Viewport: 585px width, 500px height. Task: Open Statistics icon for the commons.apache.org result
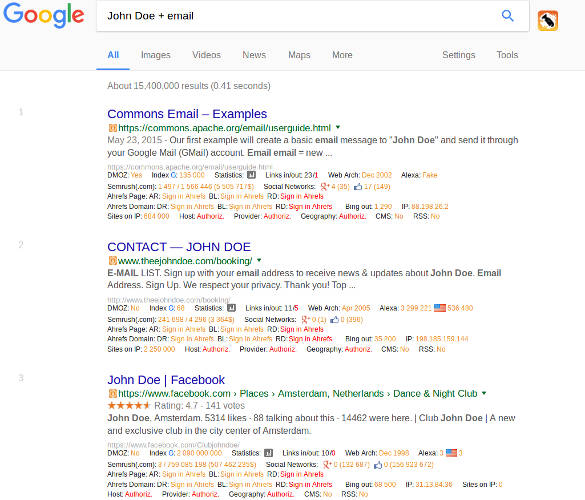[251, 175]
